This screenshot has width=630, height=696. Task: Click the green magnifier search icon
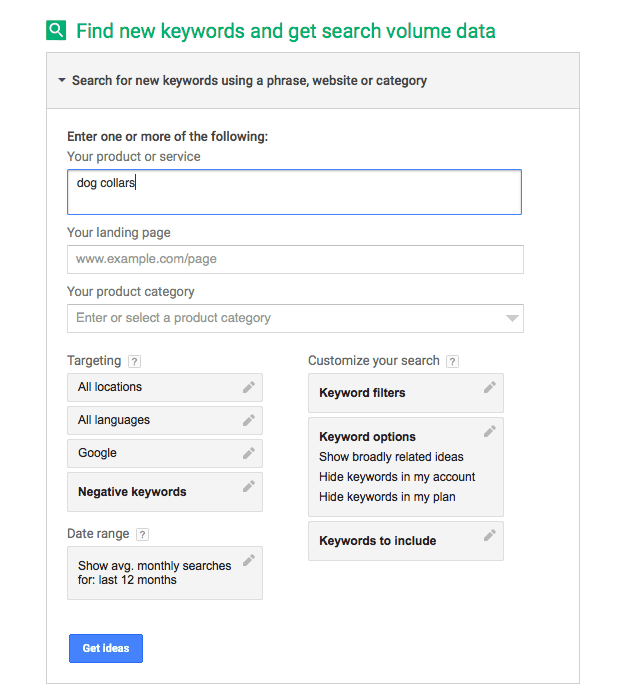[56, 30]
